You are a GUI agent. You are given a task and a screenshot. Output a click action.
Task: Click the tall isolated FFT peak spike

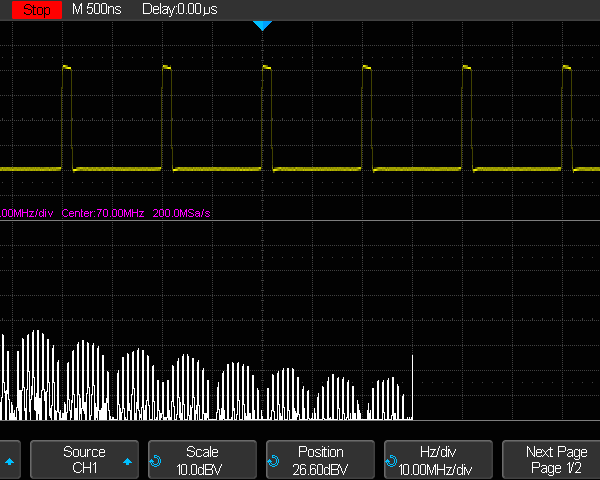coord(412,385)
